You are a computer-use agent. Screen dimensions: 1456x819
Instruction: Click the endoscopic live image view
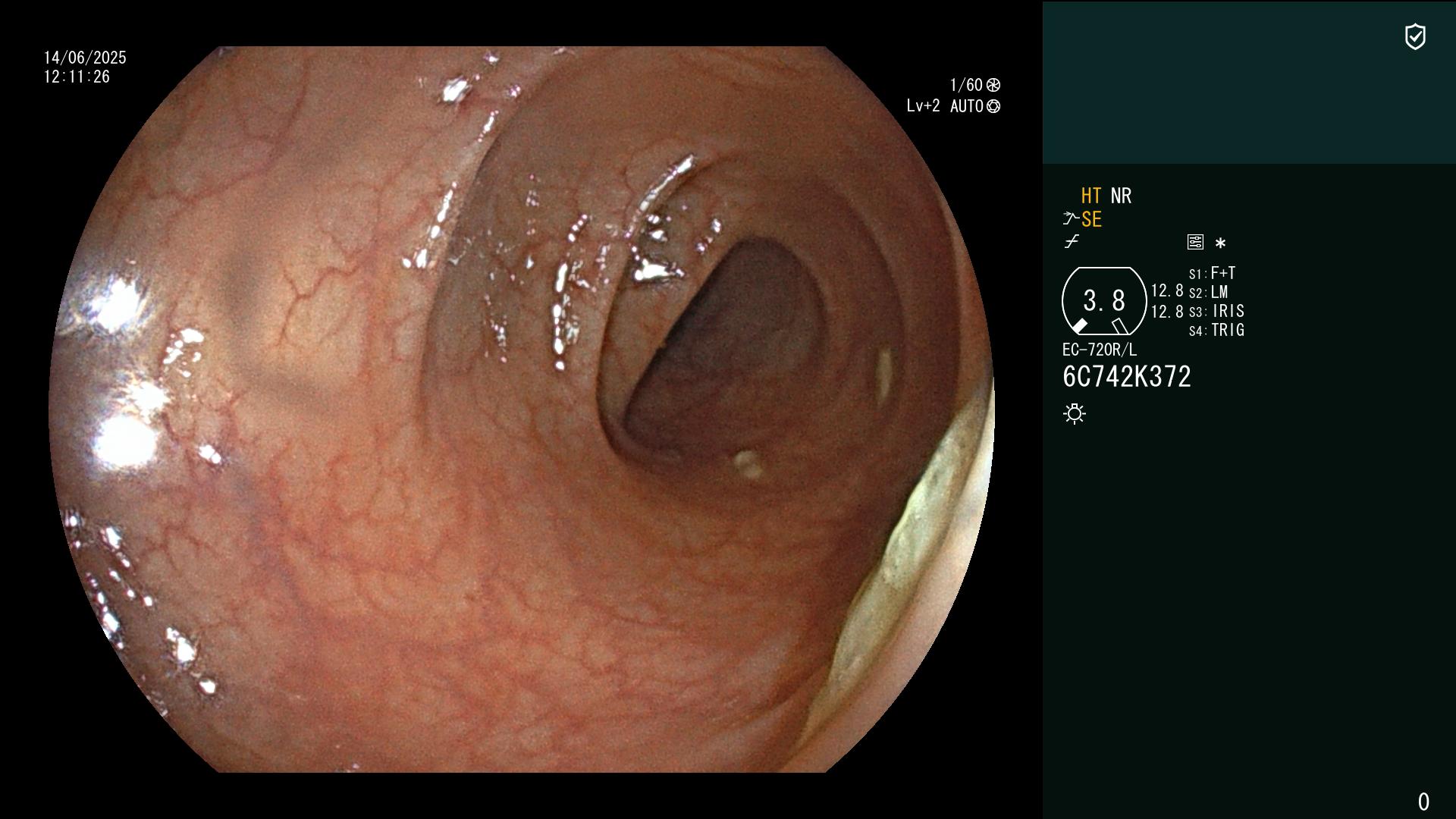click(522, 409)
